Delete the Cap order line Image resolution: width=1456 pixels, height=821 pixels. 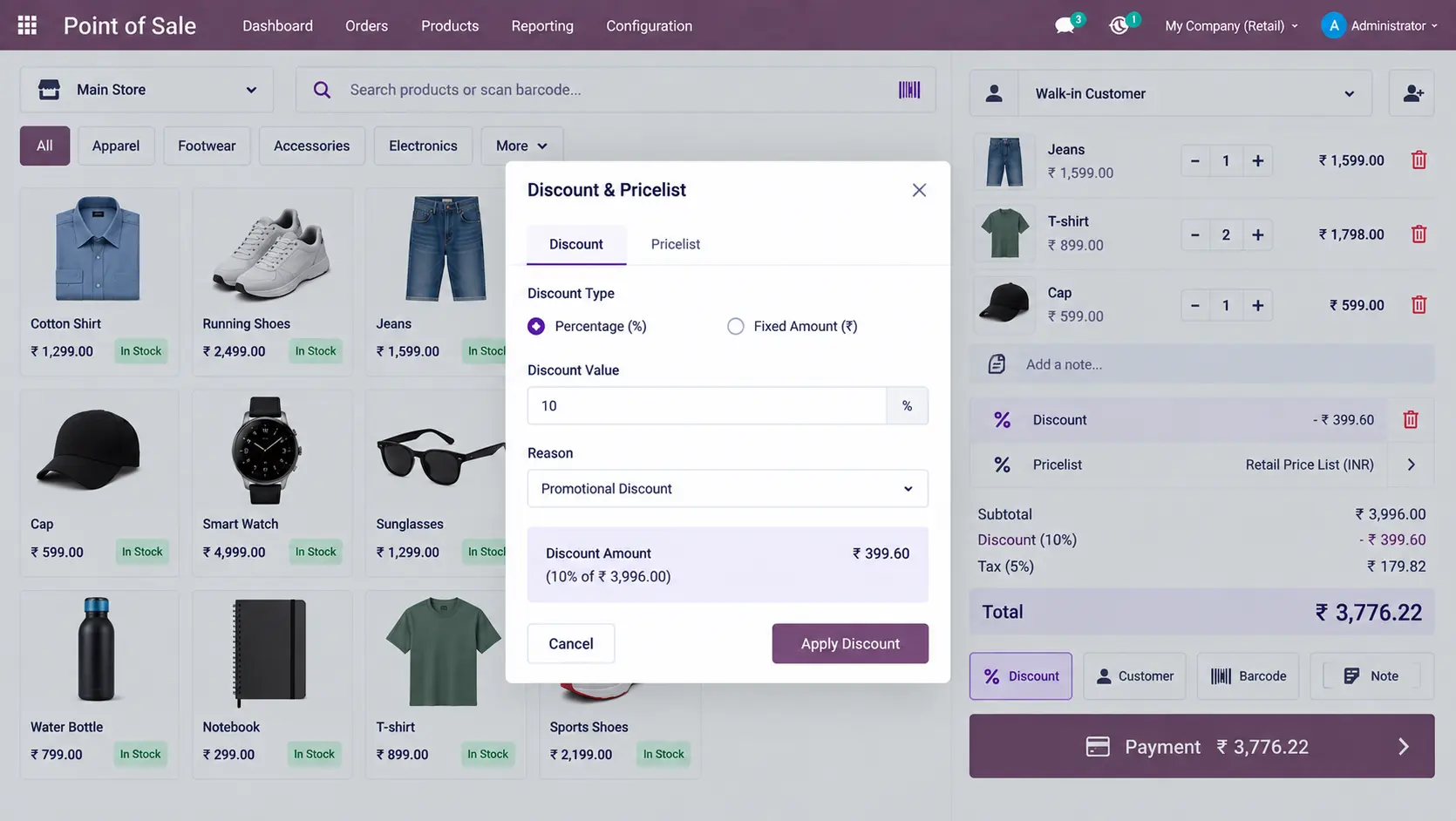pos(1419,305)
